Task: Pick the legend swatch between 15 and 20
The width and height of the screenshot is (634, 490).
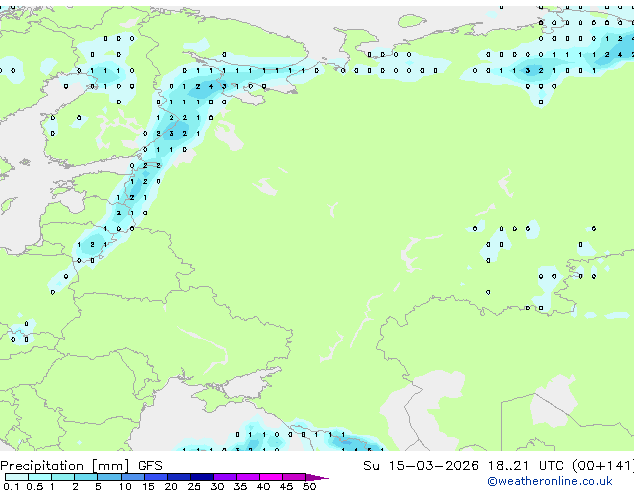Action: 155,477
